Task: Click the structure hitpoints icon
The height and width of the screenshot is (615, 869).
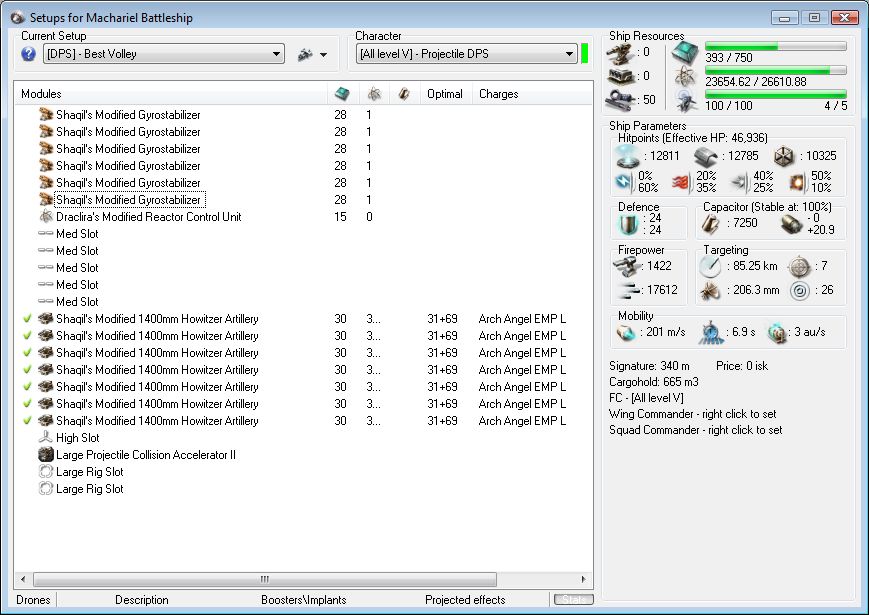Action: [x=784, y=156]
